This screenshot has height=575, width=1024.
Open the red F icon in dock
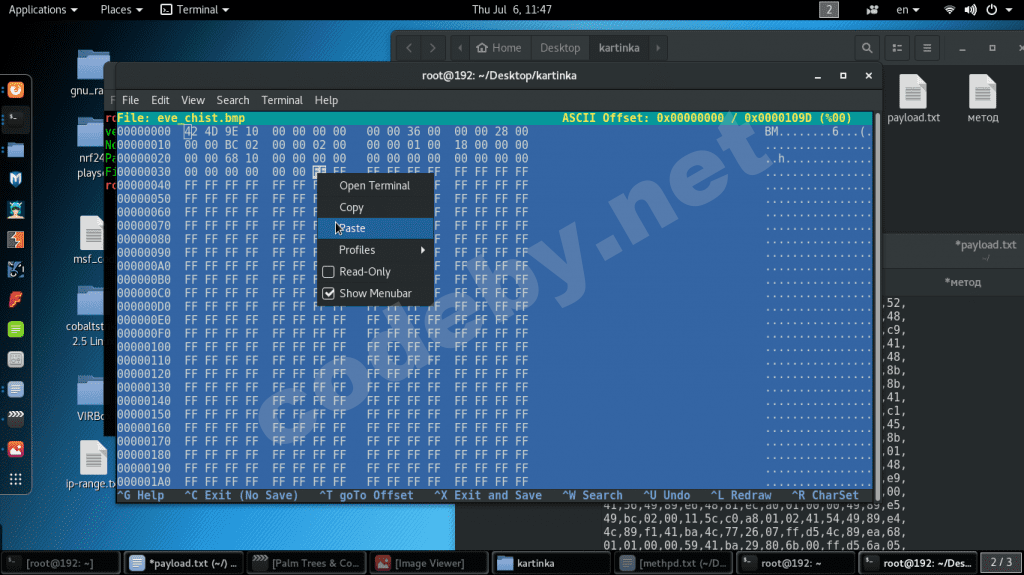pyautogui.click(x=16, y=299)
